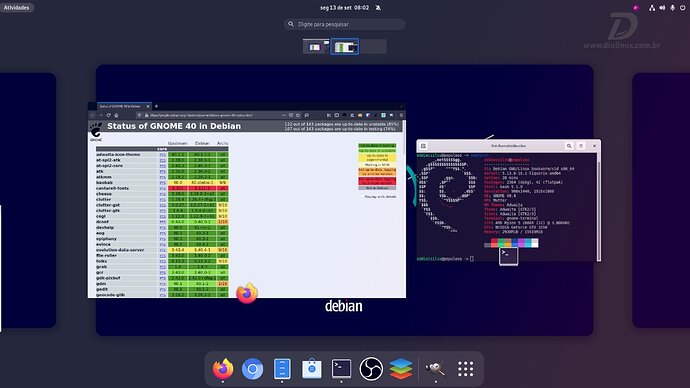Screen dimensions: 690x388
Task: Click the microphone icon in top bar
Action: point(672,8)
